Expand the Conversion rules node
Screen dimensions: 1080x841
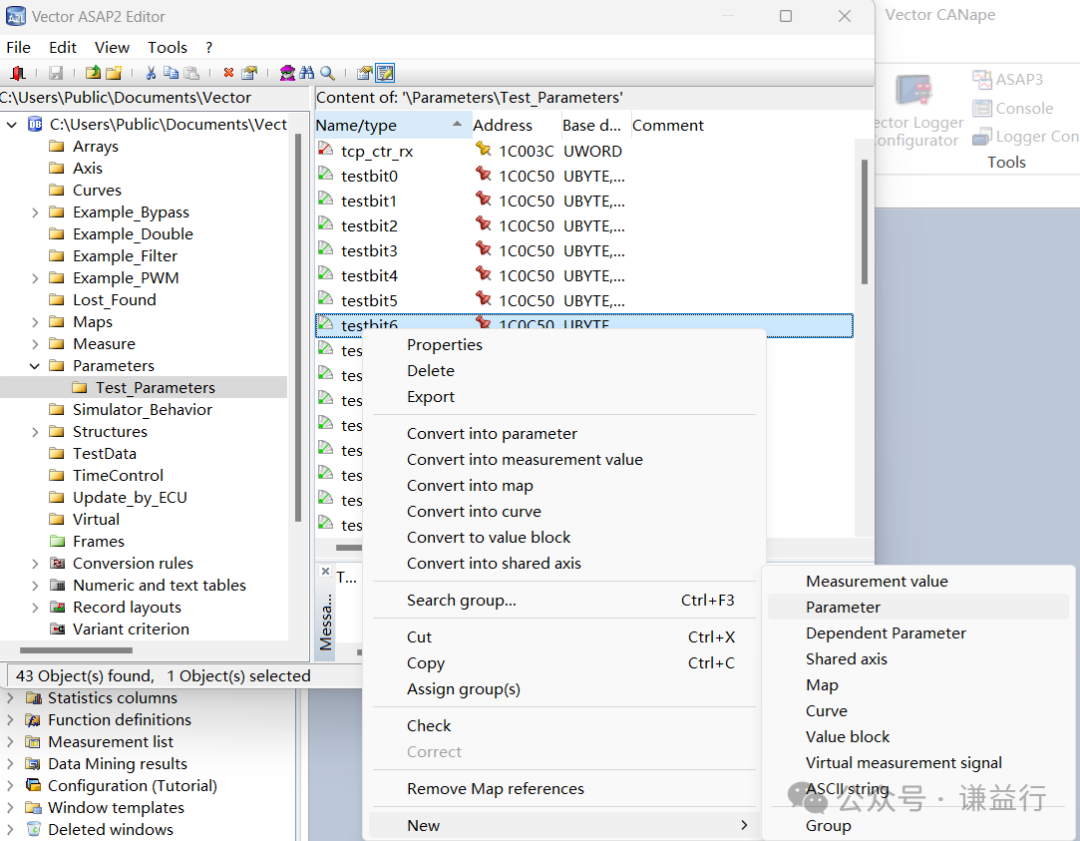point(34,563)
